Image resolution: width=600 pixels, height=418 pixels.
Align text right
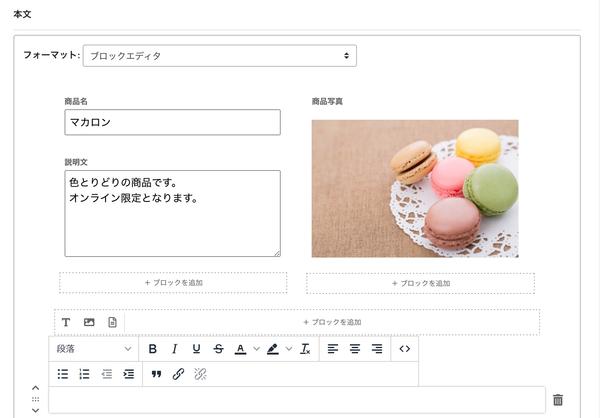377,349
